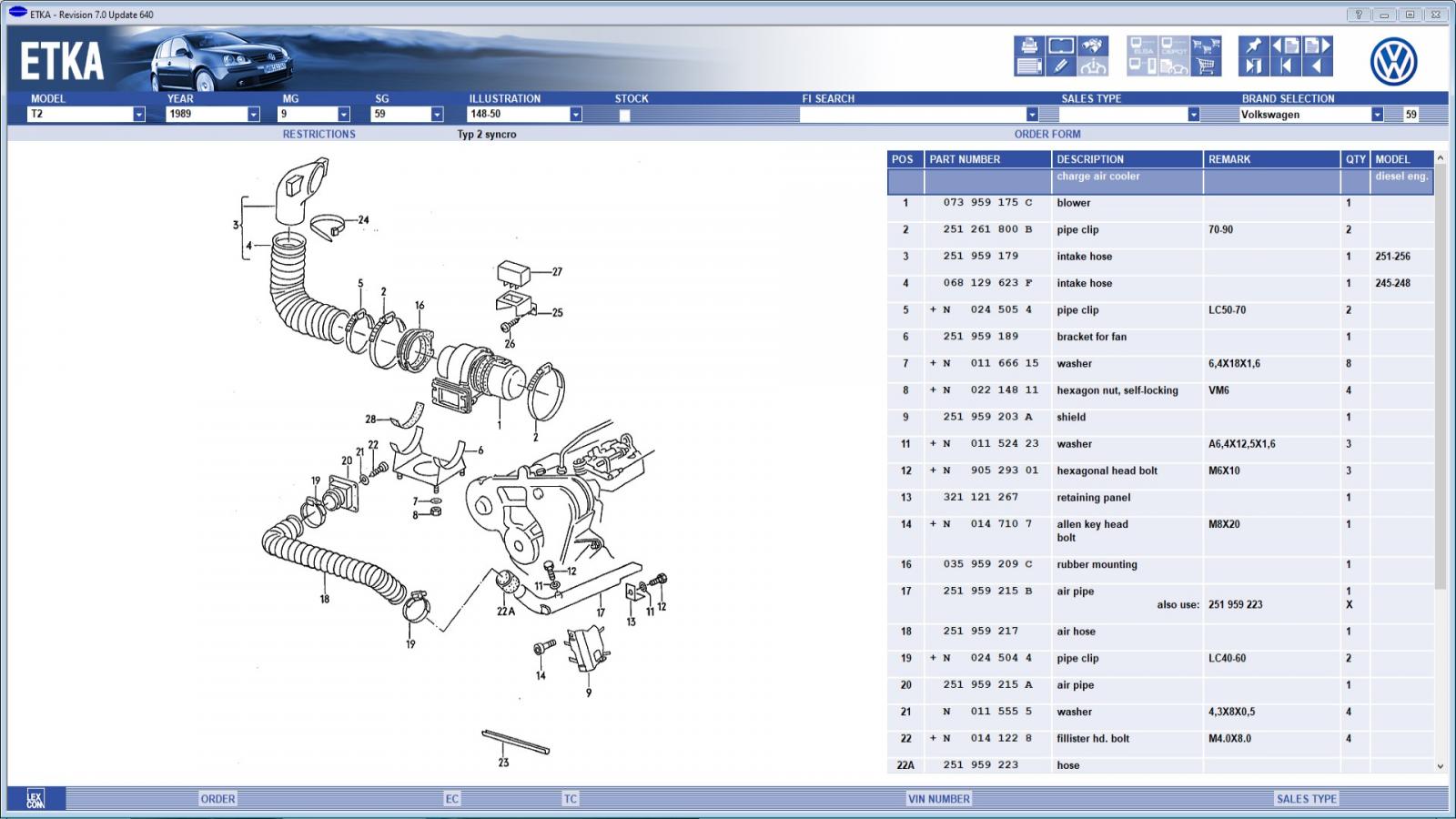Select the RESTRICTIONS tab
Viewport: 1456px width, 819px height.
click(x=318, y=134)
